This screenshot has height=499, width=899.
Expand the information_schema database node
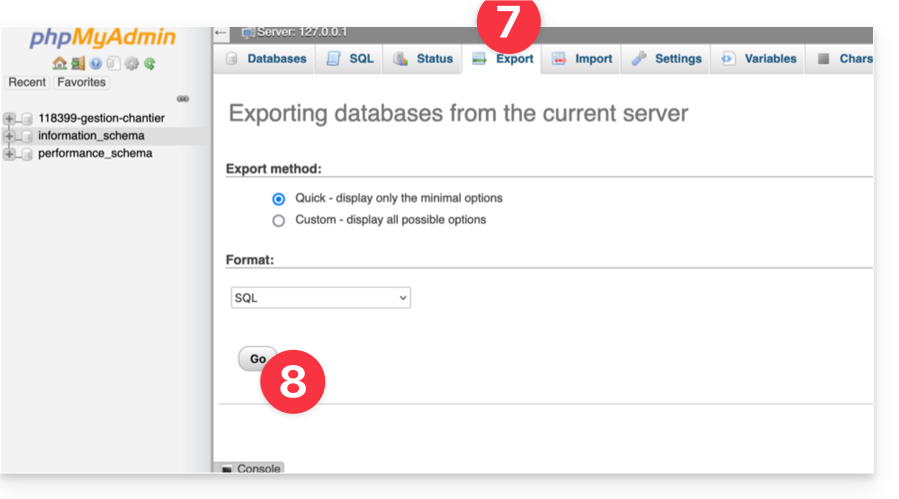point(10,136)
